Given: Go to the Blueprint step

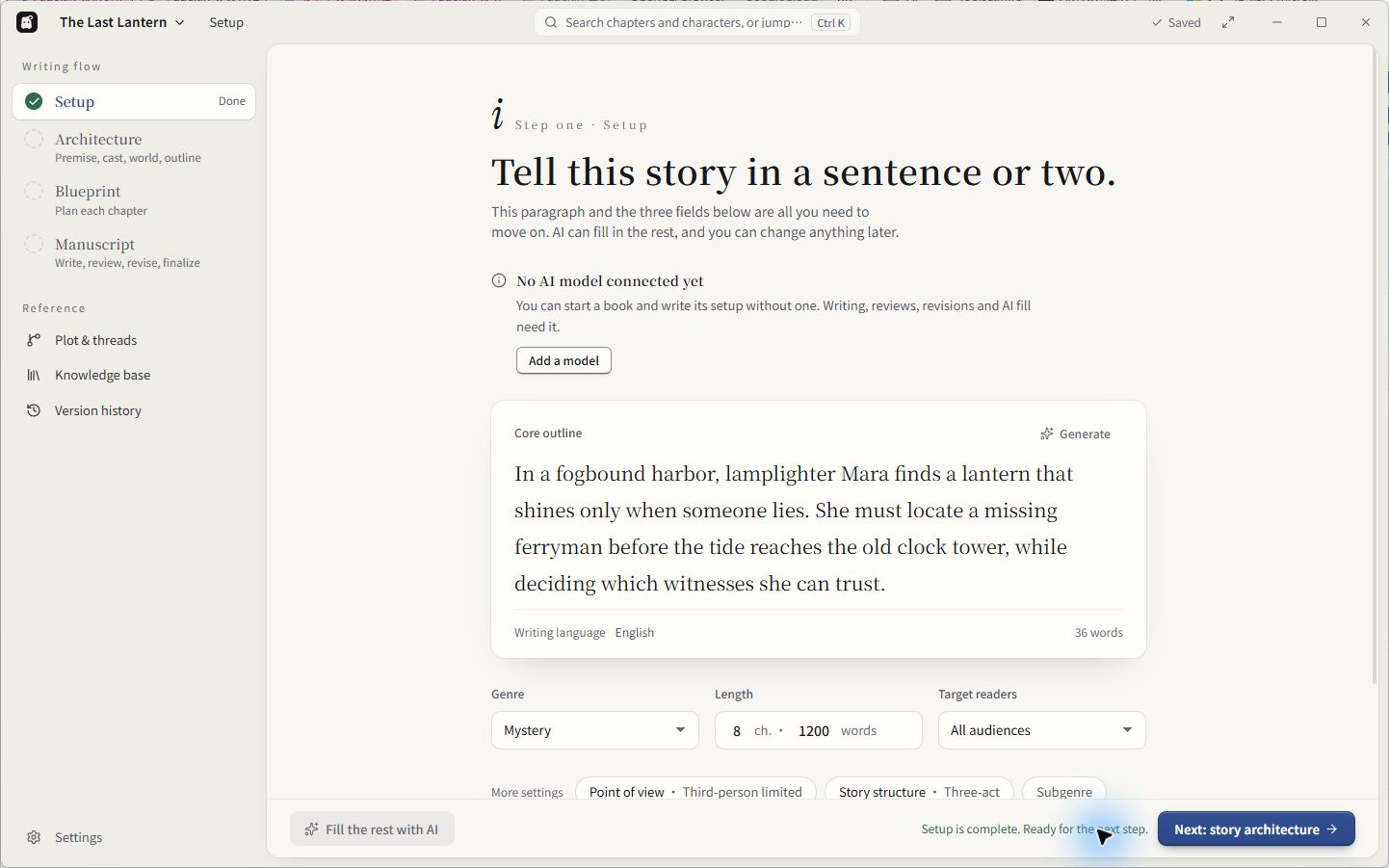Looking at the screenshot, I should pos(134,199).
